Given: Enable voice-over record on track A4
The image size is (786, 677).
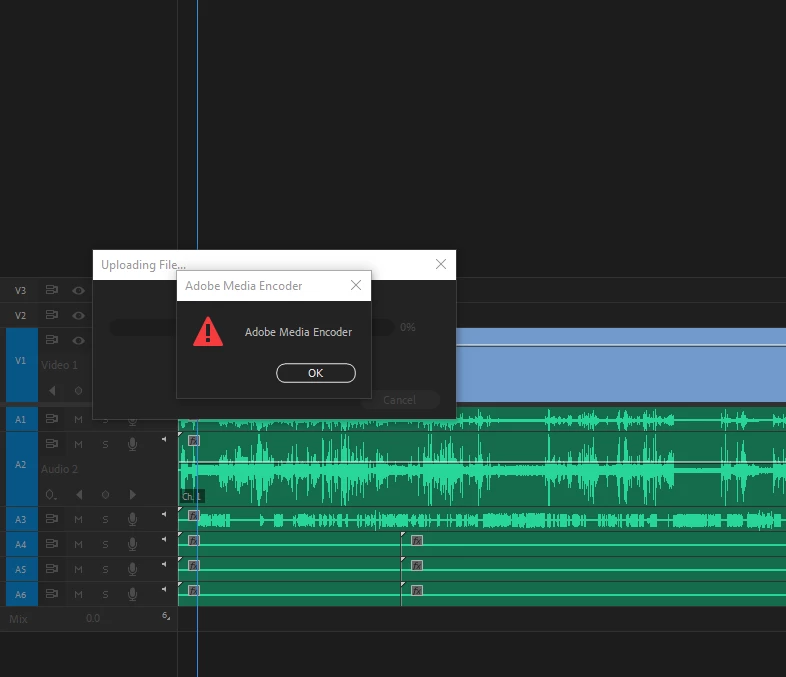Looking at the screenshot, I should (132, 545).
